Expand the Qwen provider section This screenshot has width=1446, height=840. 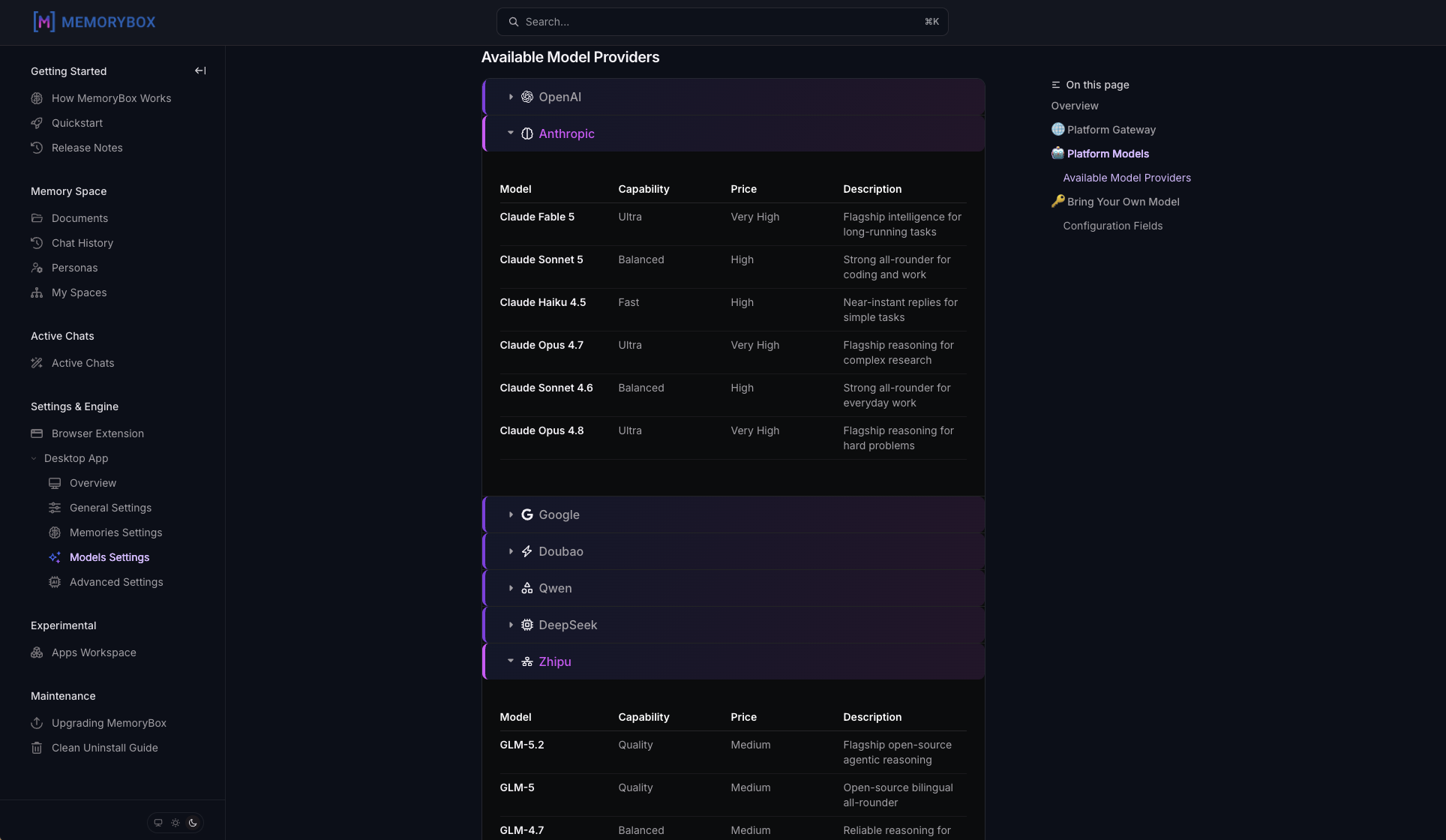(x=733, y=588)
